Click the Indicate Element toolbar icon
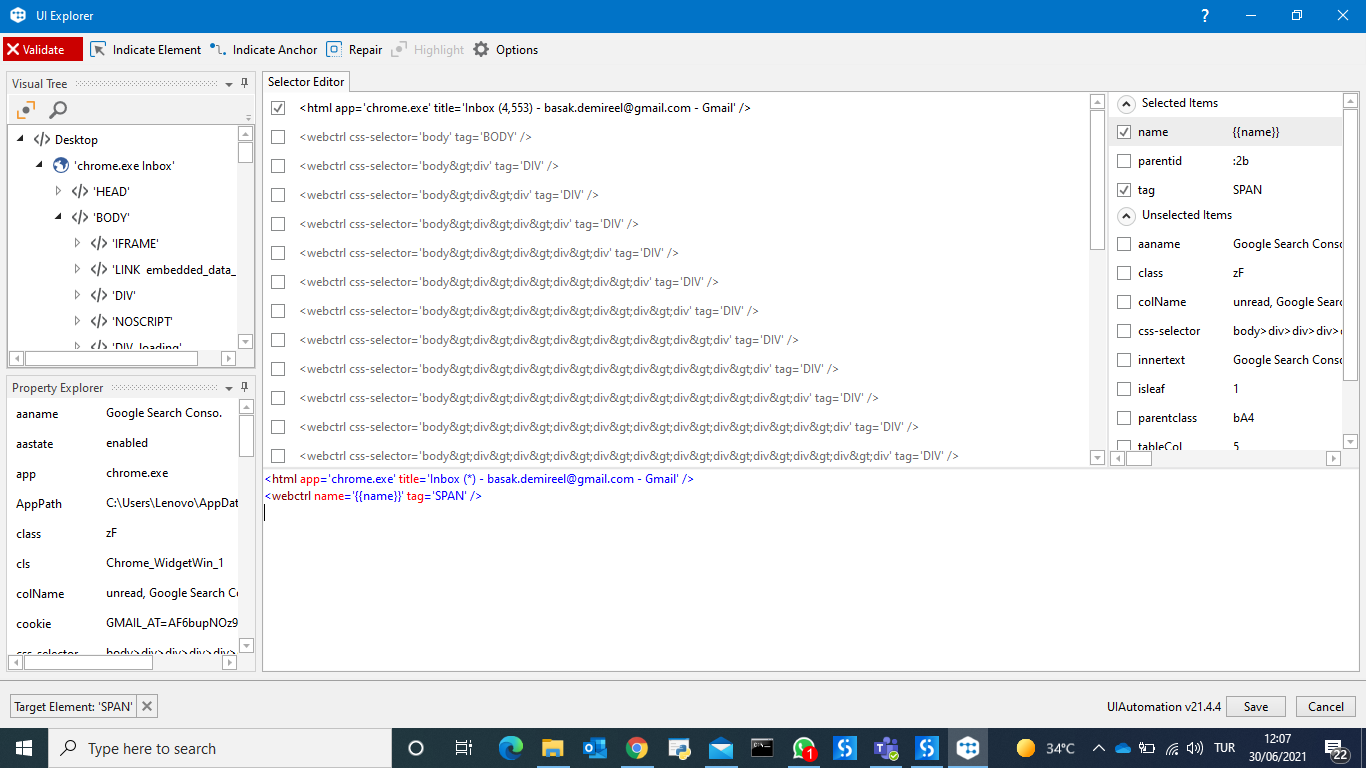The width and height of the screenshot is (1366, 768). tap(98, 49)
